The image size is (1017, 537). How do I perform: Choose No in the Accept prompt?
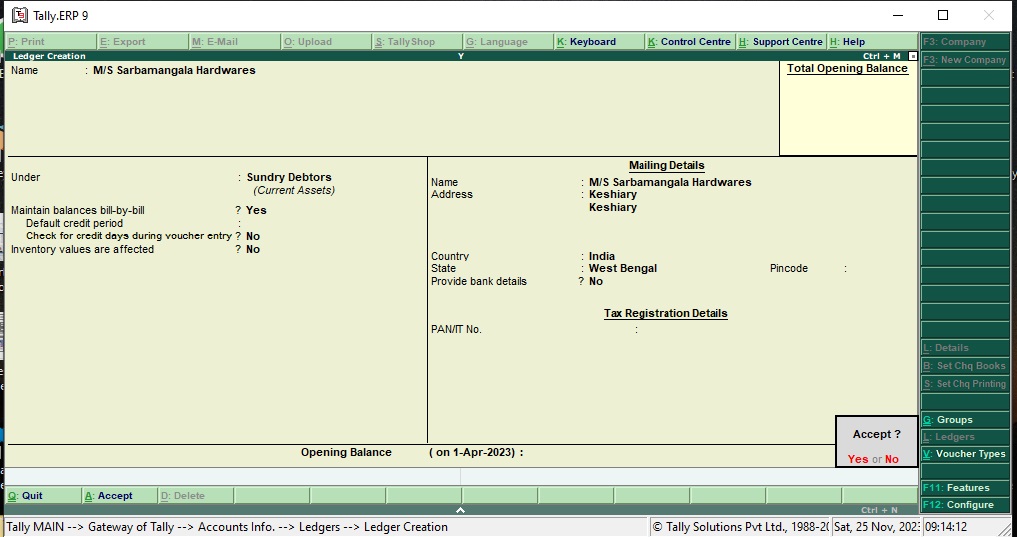coord(892,459)
